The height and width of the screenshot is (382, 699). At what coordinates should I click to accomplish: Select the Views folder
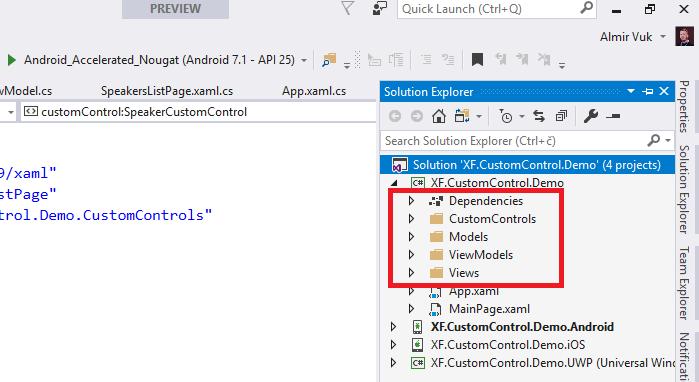pos(464,273)
